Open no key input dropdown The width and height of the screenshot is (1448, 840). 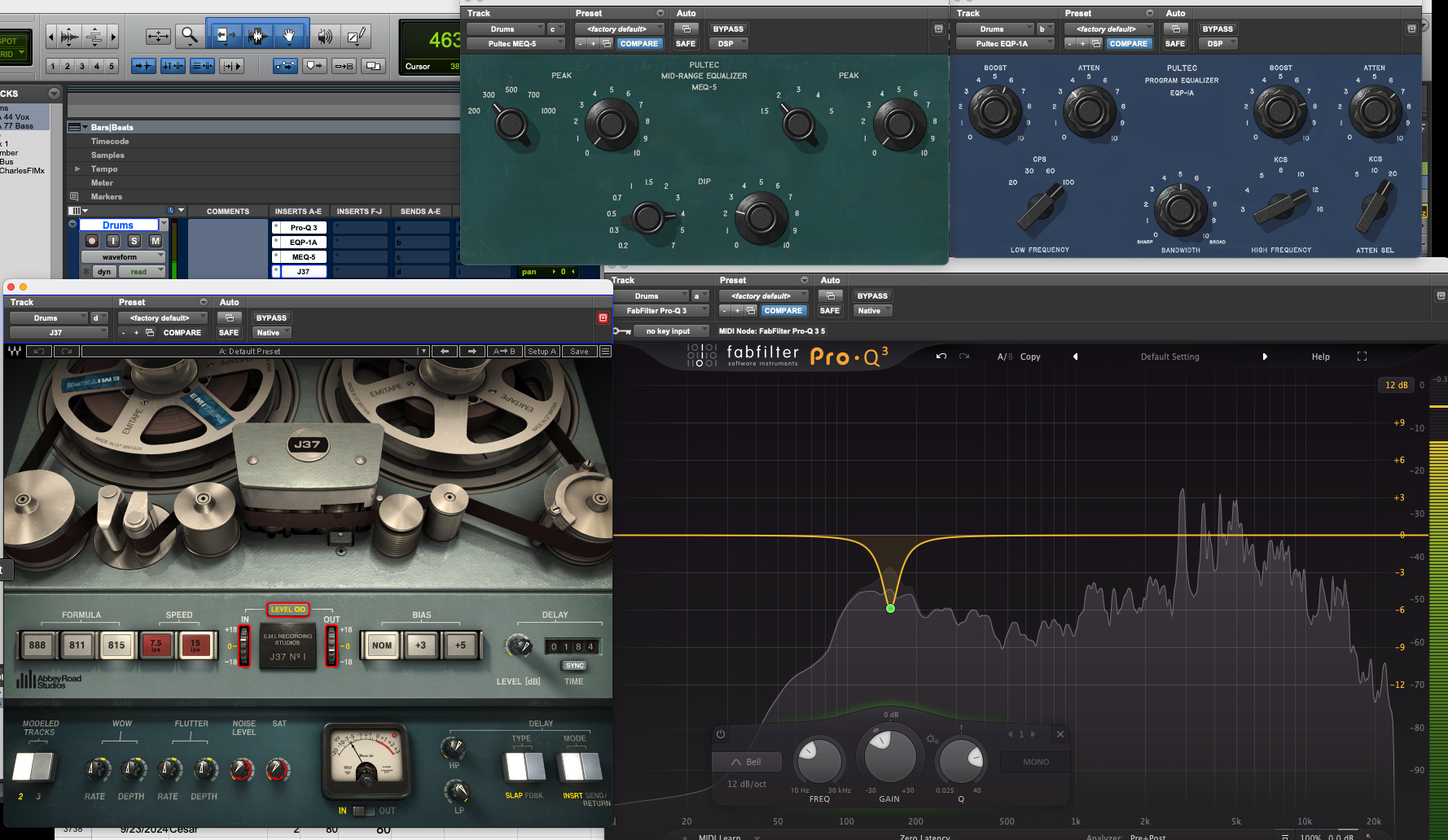pyautogui.click(x=671, y=331)
